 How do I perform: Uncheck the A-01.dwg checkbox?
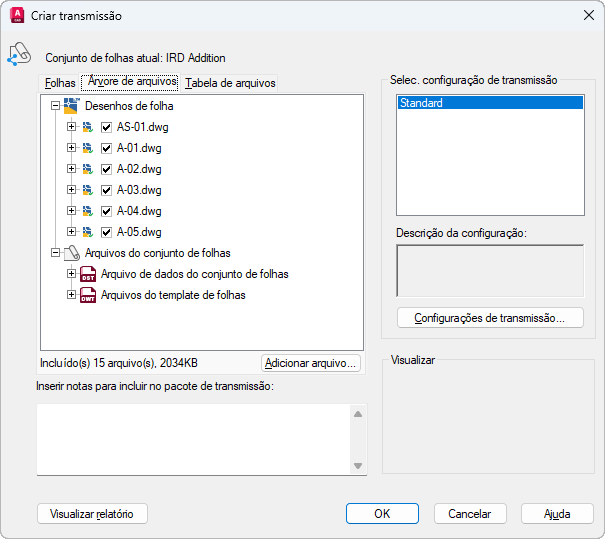coord(106,148)
